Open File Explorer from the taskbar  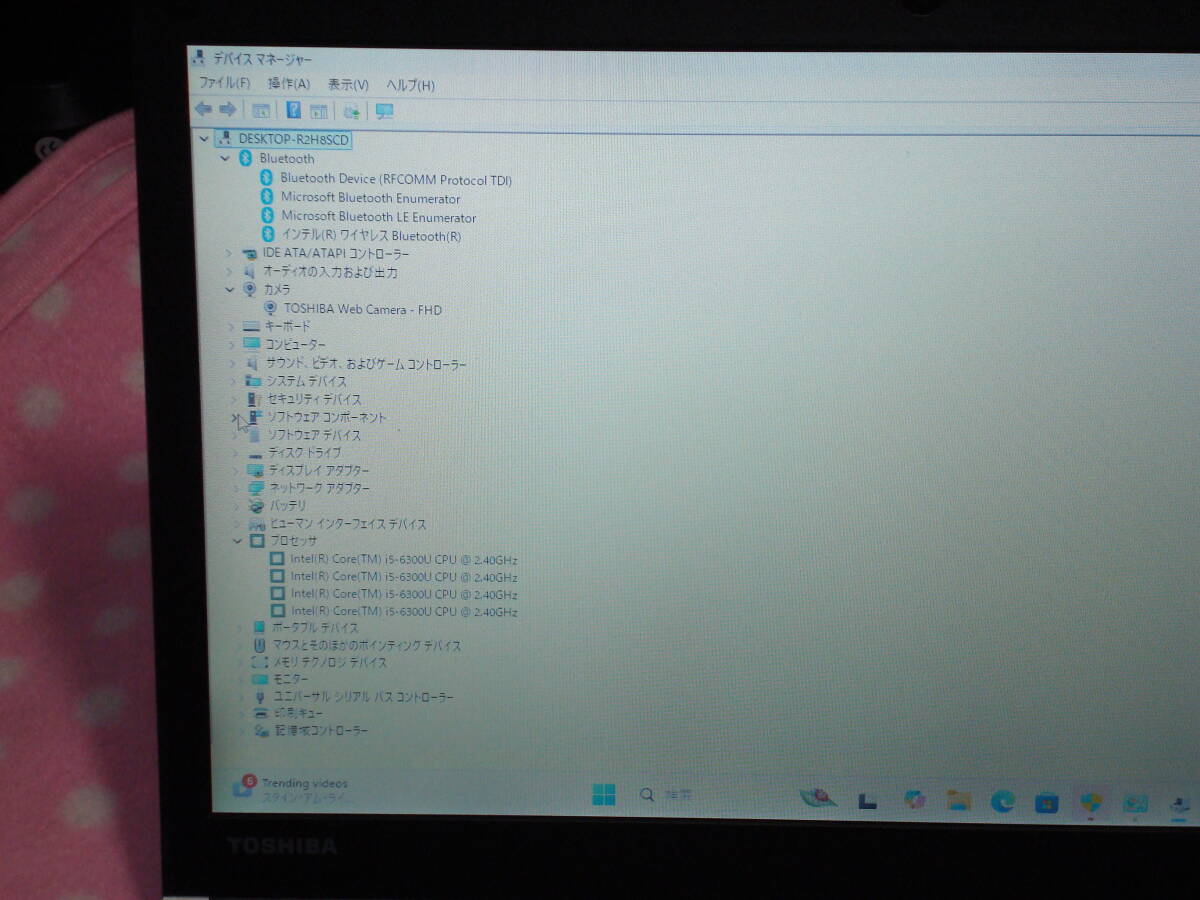click(959, 799)
